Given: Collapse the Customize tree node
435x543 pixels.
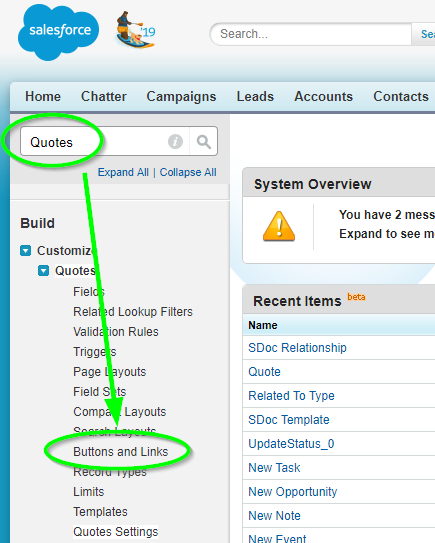Looking at the screenshot, I should point(26,250).
